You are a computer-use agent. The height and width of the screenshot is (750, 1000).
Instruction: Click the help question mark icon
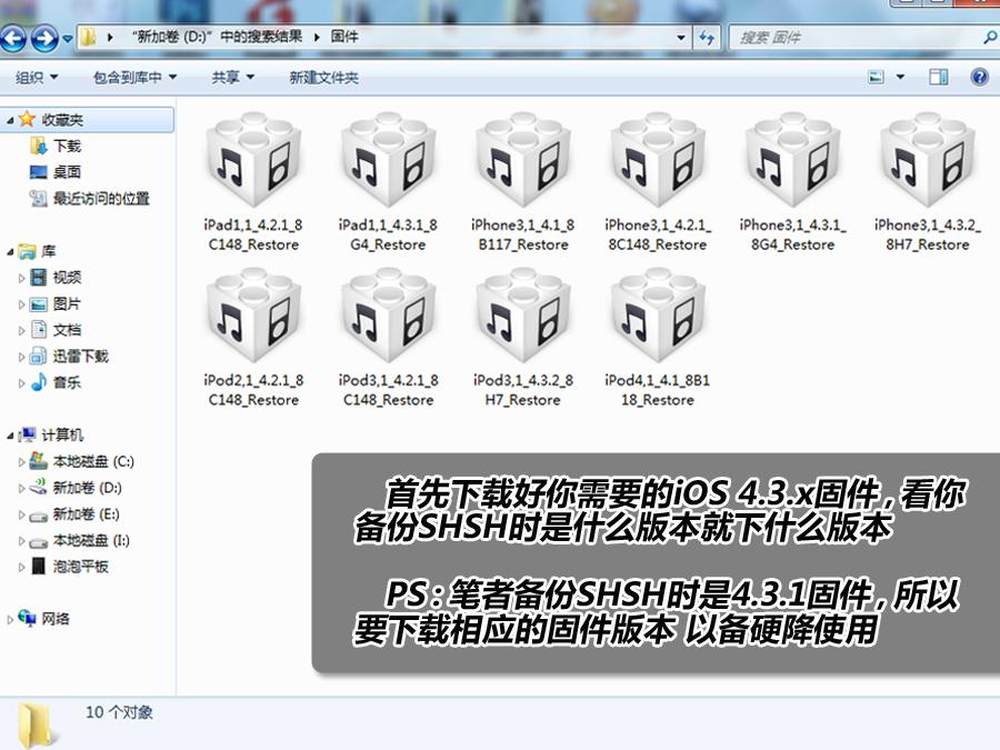[978, 77]
